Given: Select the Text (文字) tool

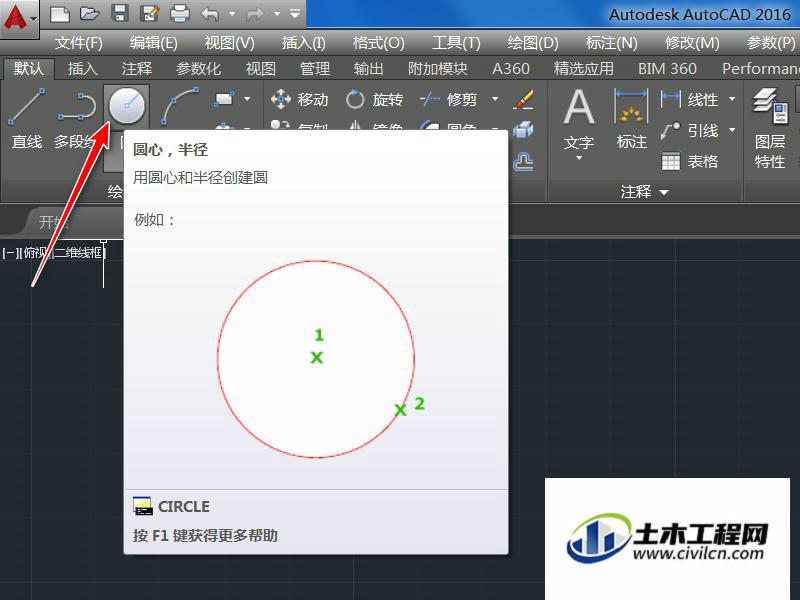Looking at the screenshot, I should 579,120.
